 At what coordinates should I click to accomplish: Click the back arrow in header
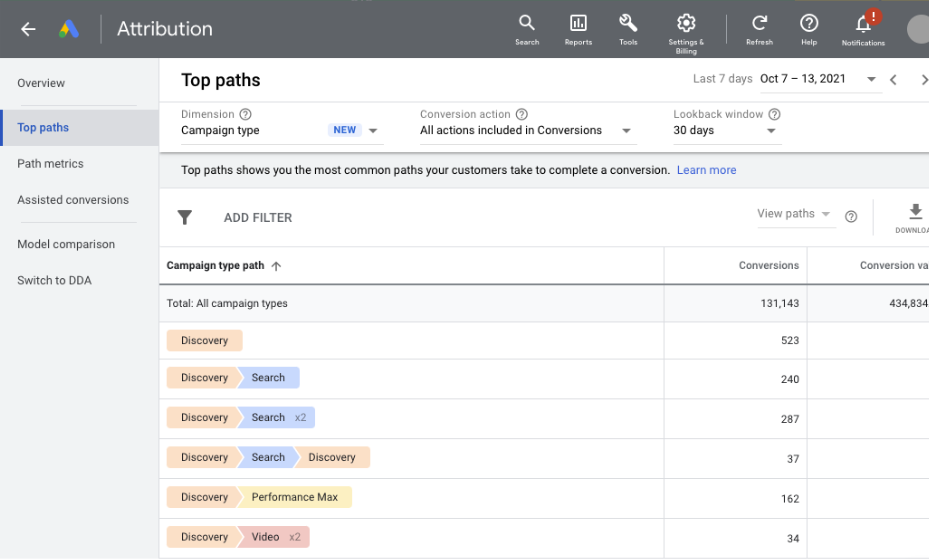(28, 29)
